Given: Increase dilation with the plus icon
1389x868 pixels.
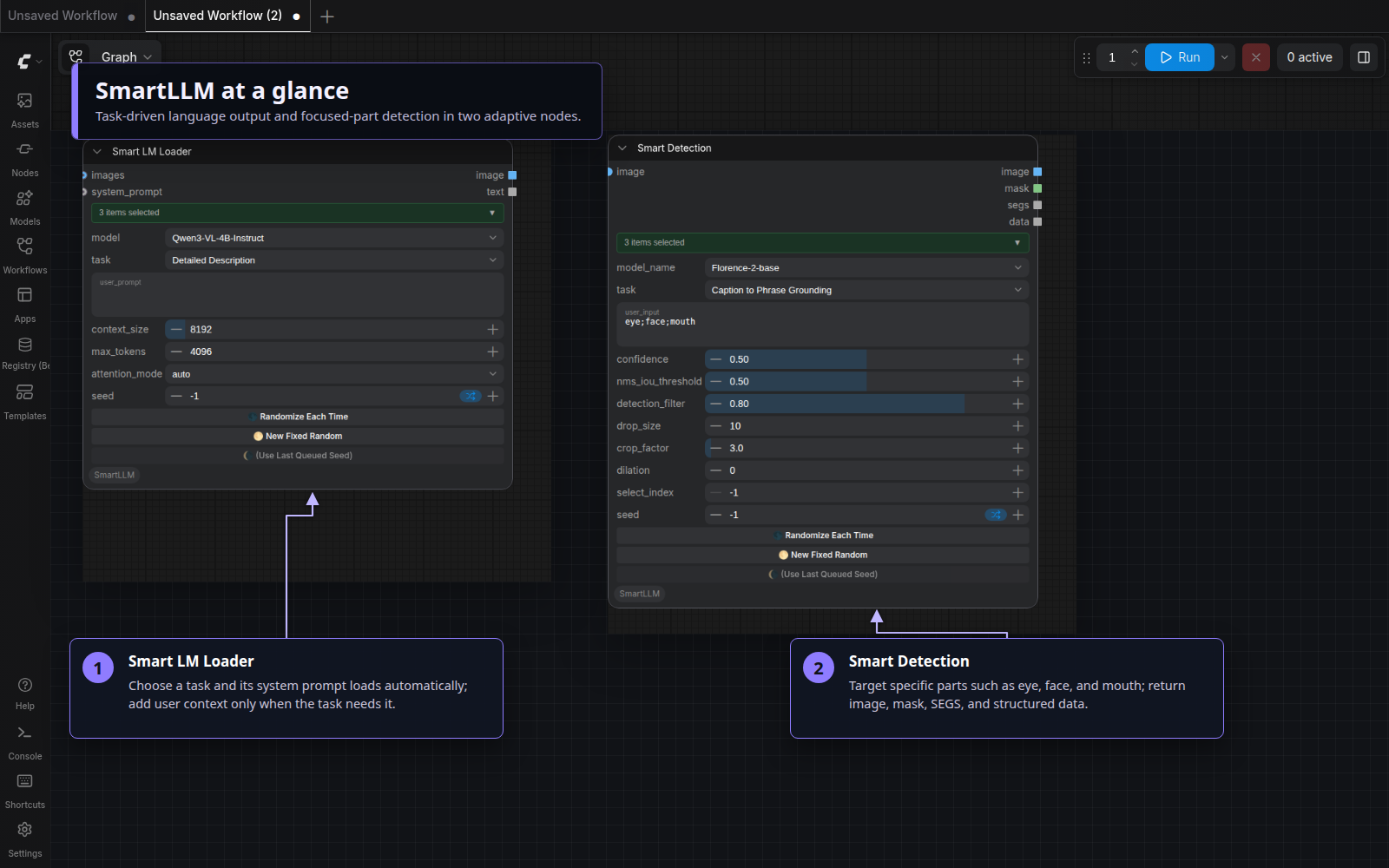Looking at the screenshot, I should (1017, 470).
